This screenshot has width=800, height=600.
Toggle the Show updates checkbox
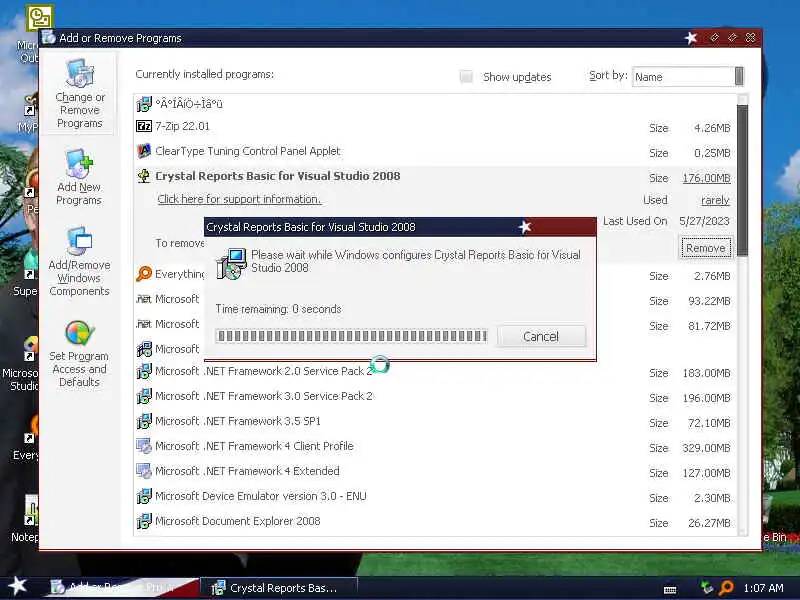466,77
